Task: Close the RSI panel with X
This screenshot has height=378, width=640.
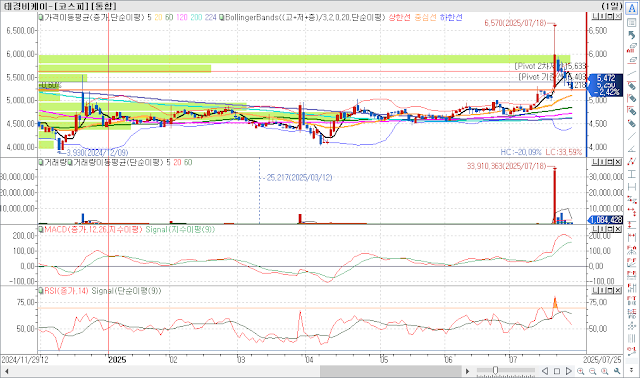Action: [618, 290]
